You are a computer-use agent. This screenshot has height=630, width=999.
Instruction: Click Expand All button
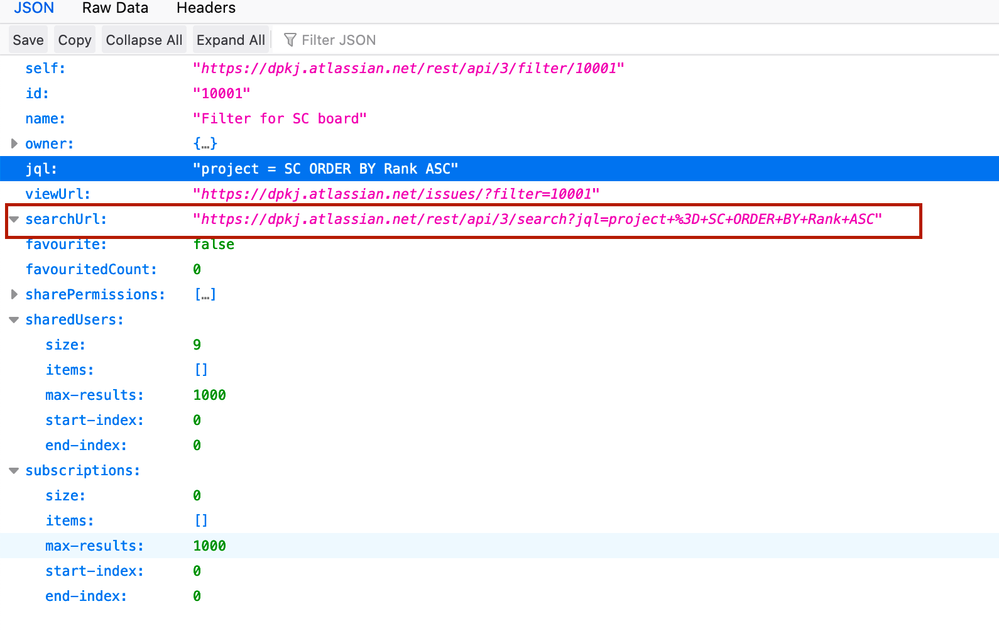click(231, 40)
